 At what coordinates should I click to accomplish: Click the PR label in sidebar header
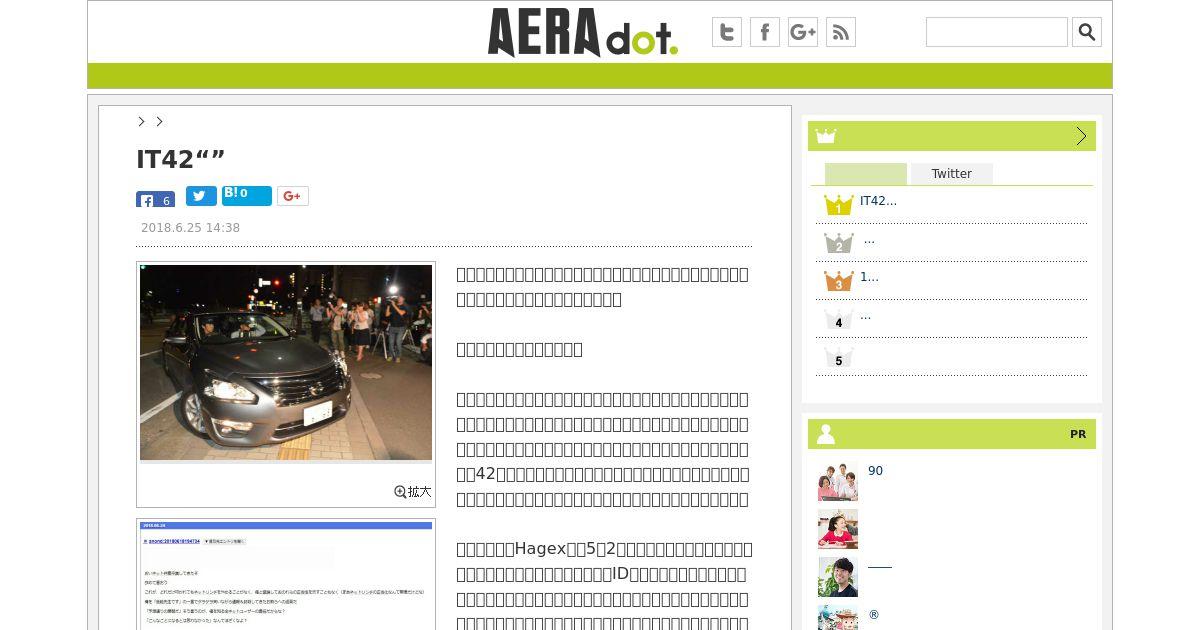coord(1078,434)
